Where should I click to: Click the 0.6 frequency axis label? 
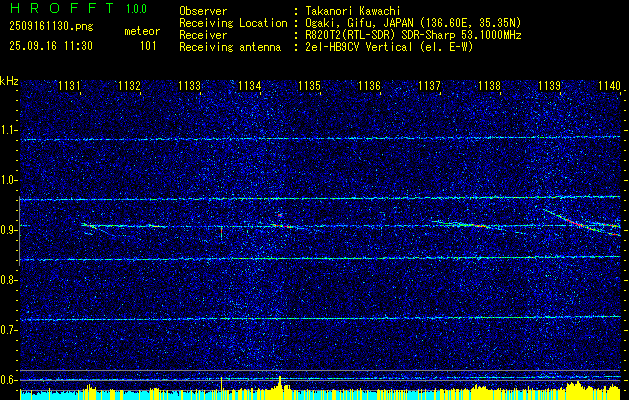[8, 380]
